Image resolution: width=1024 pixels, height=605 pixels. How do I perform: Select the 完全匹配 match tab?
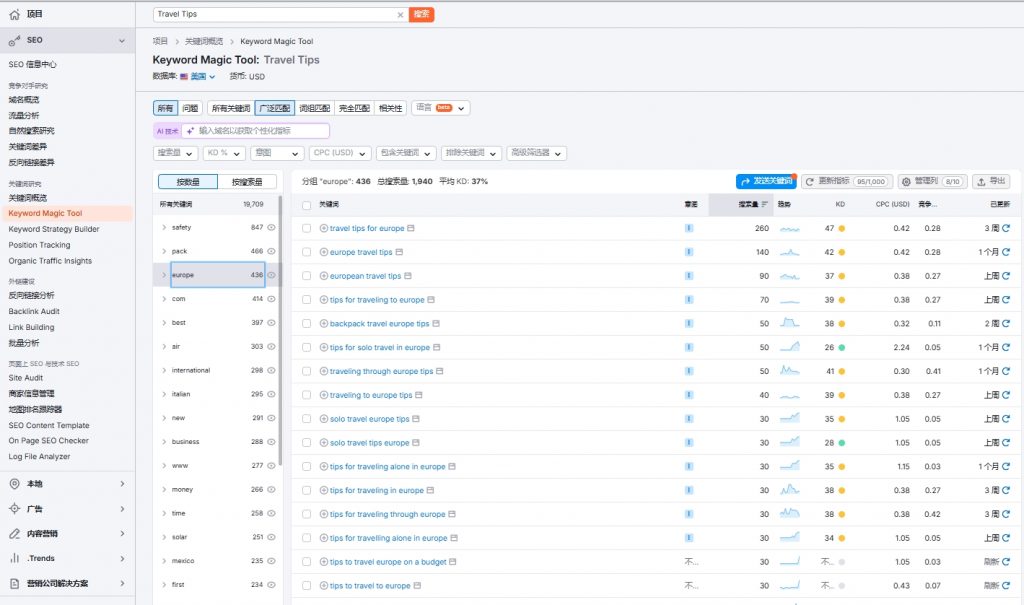354,108
